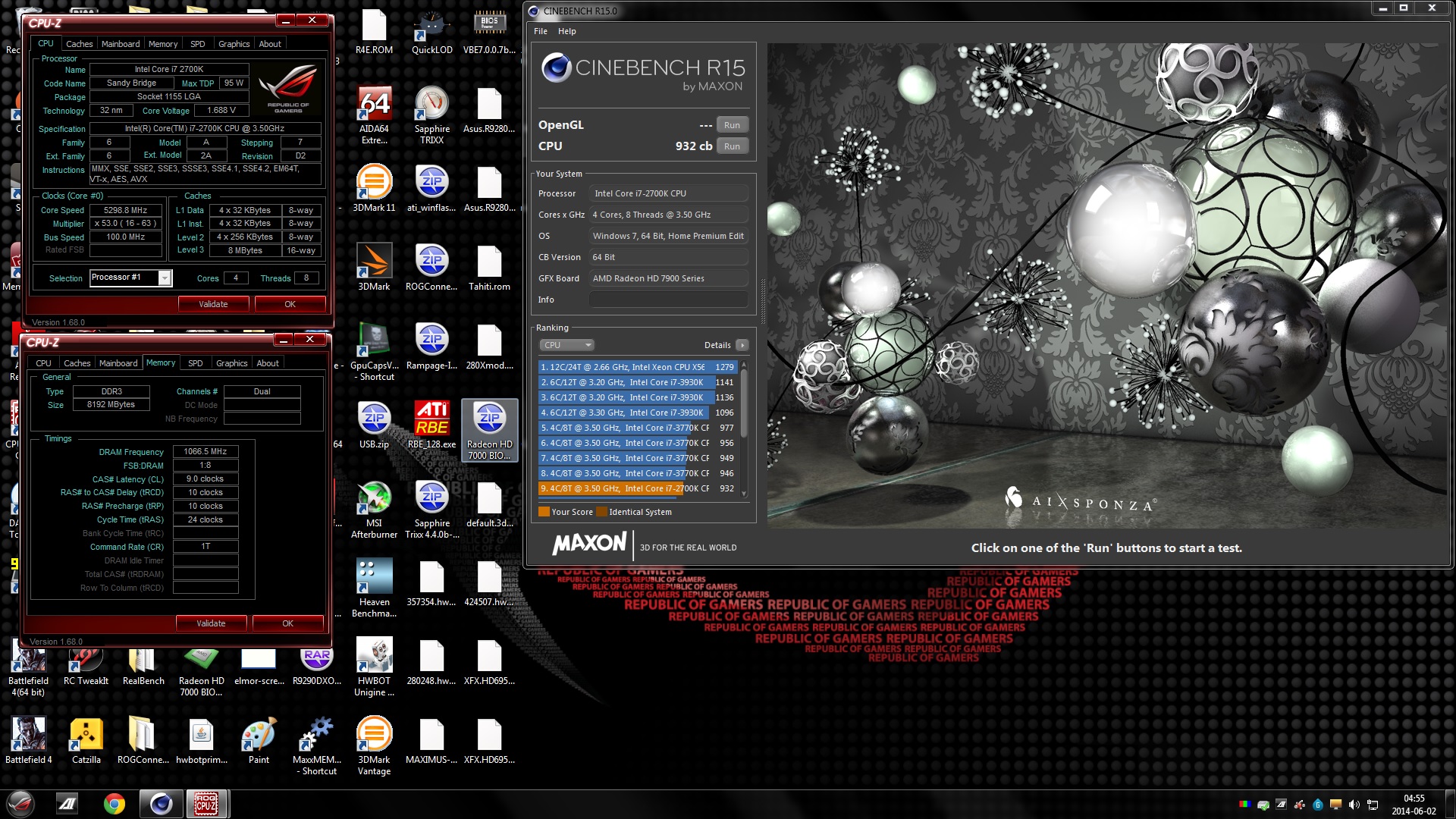1456x819 pixels.
Task: Switch to Graphics tab in upper CPU-Z window
Action: pyautogui.click(x=234, y=44)
